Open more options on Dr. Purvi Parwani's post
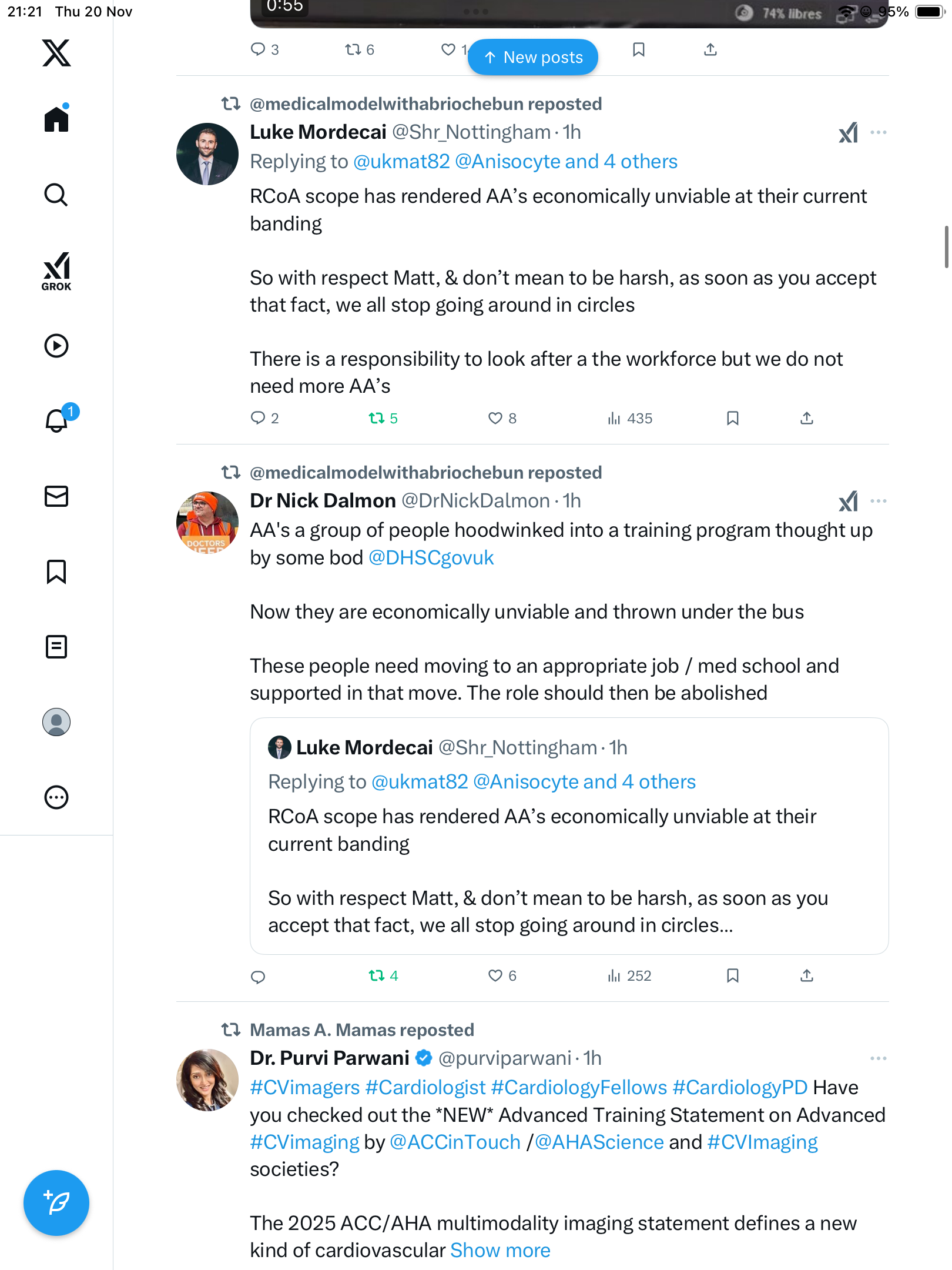Image resolution: width=952 pixels, height=1270 pixels. (879, 1058)
